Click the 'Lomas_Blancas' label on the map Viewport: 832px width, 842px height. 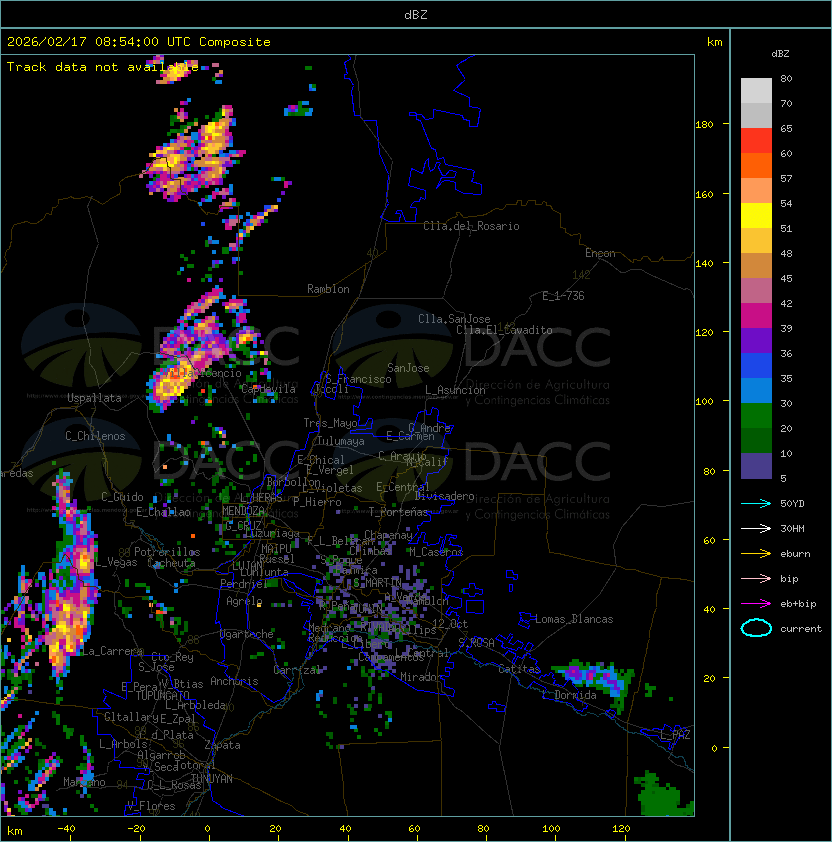click(x=574, y=619)
